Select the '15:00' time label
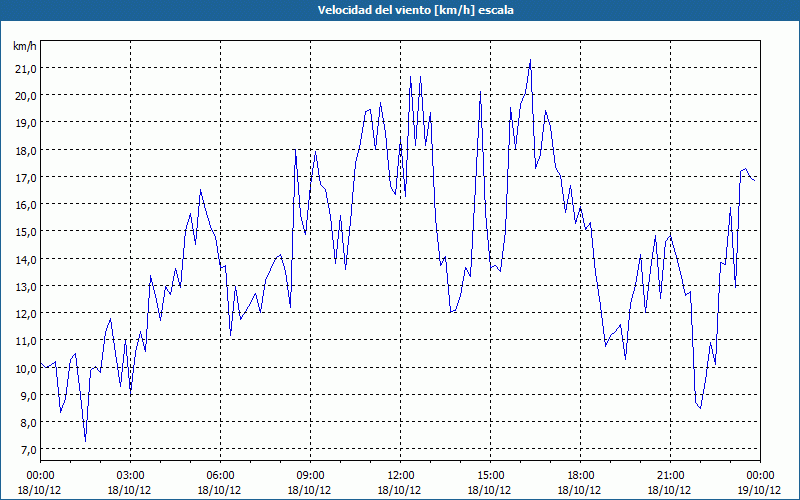Viewport: 800px width, 500px height. [x=490, y=476]
